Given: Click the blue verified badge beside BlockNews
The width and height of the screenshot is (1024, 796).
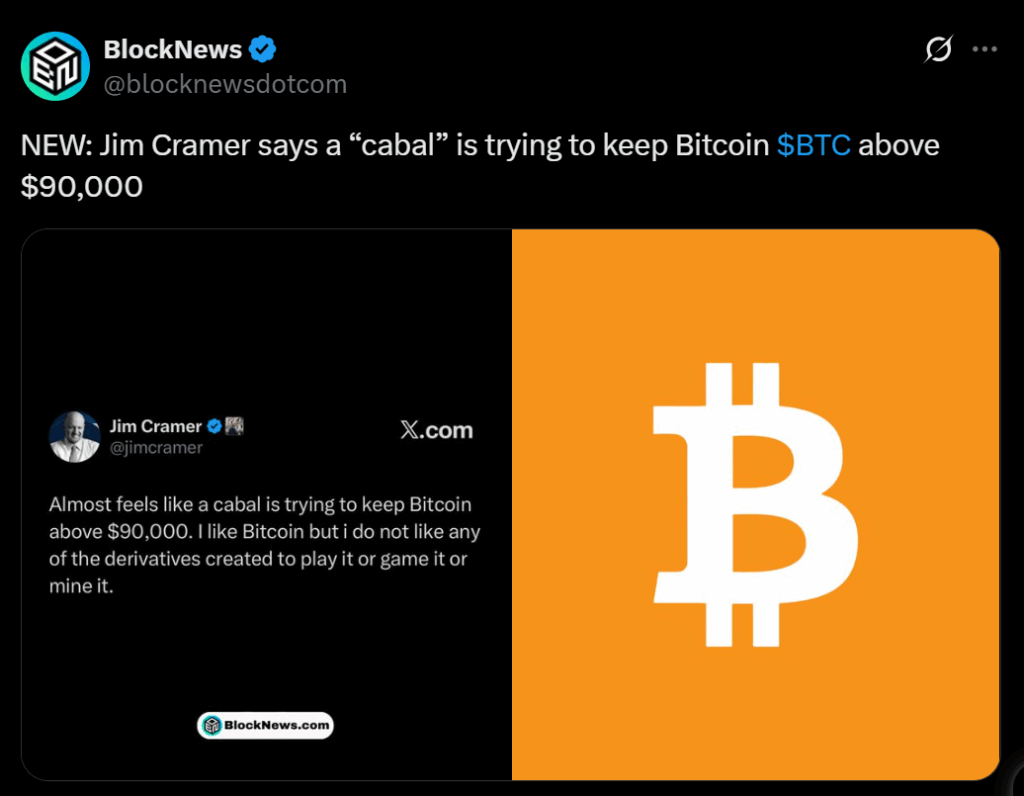Looking at the screenshot, I should (263, 48).
